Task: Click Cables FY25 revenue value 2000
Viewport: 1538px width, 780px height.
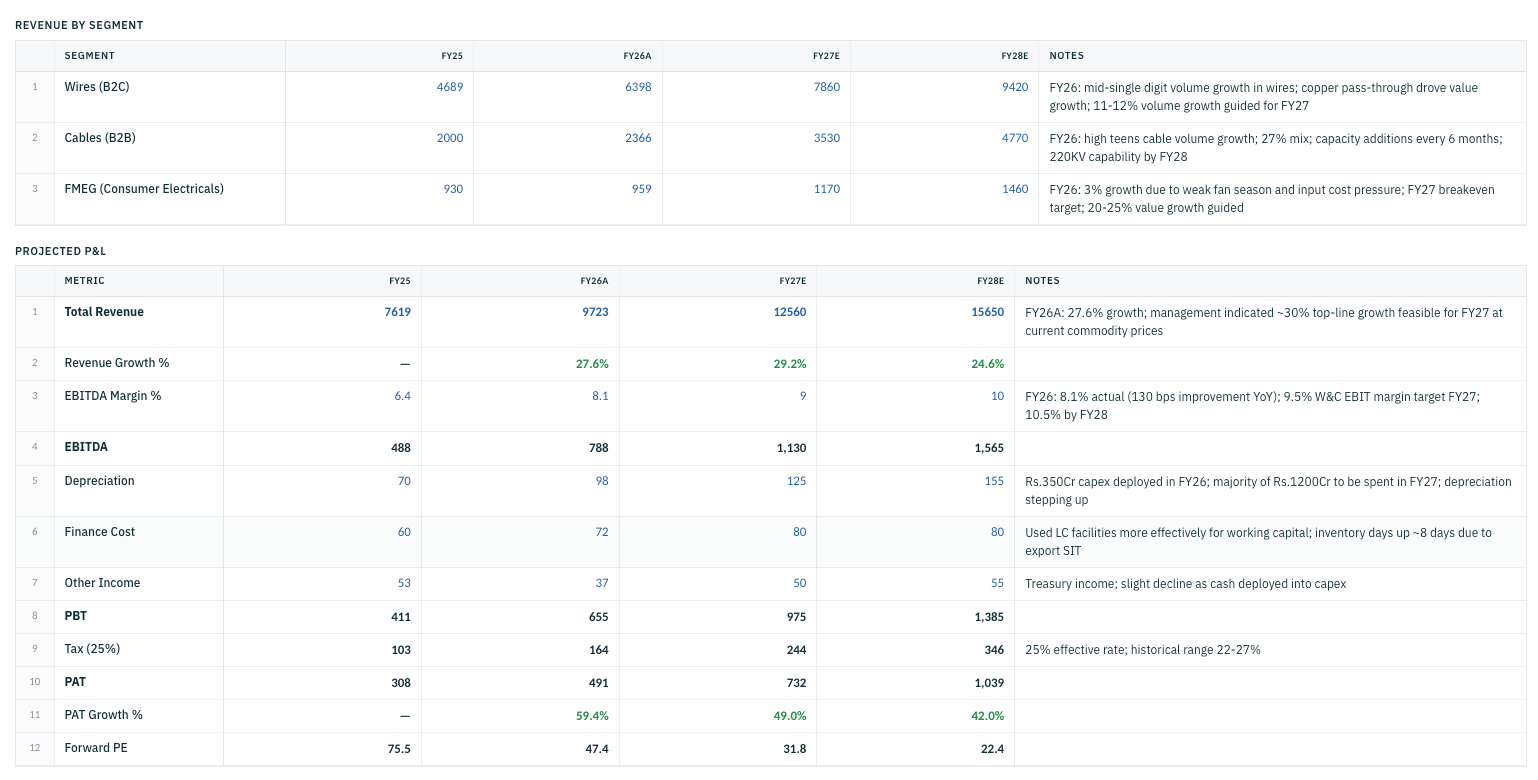Action: (450, 138)
